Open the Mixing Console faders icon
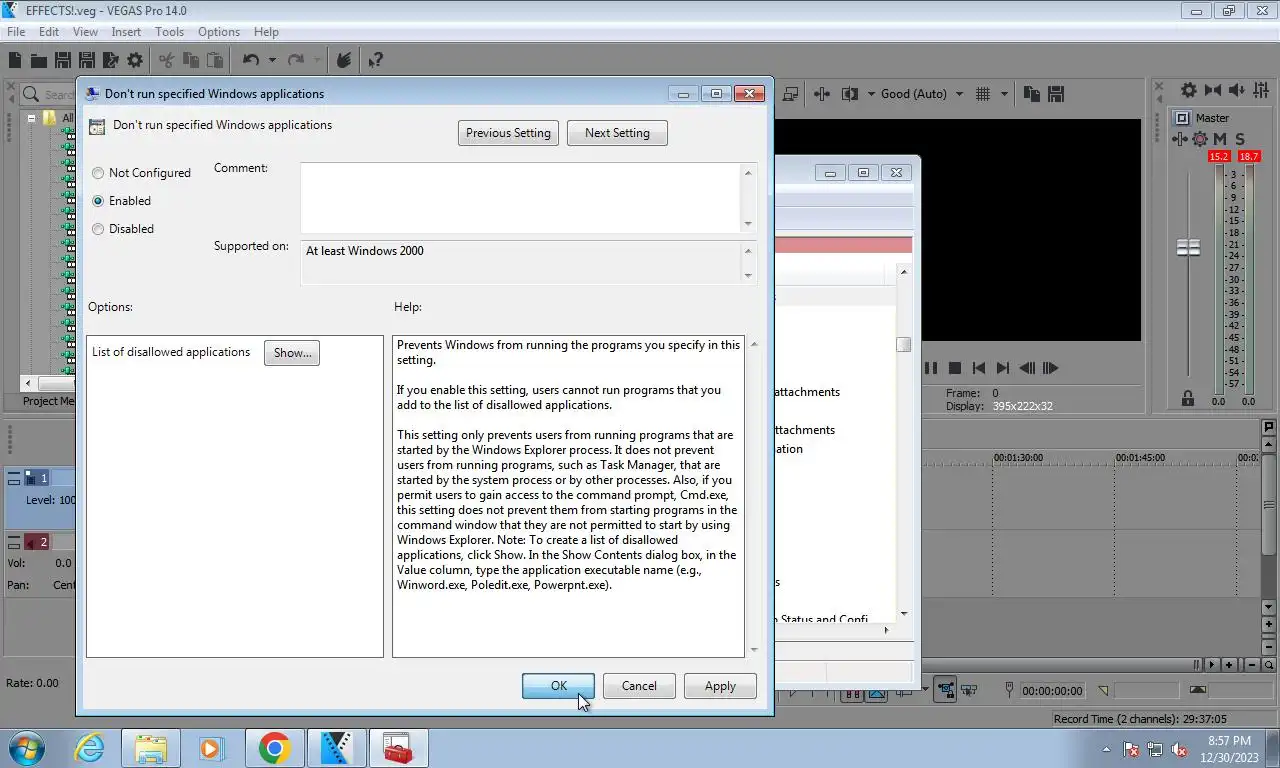This screenshot has height=768, width=1280. tap(1262, 90)
